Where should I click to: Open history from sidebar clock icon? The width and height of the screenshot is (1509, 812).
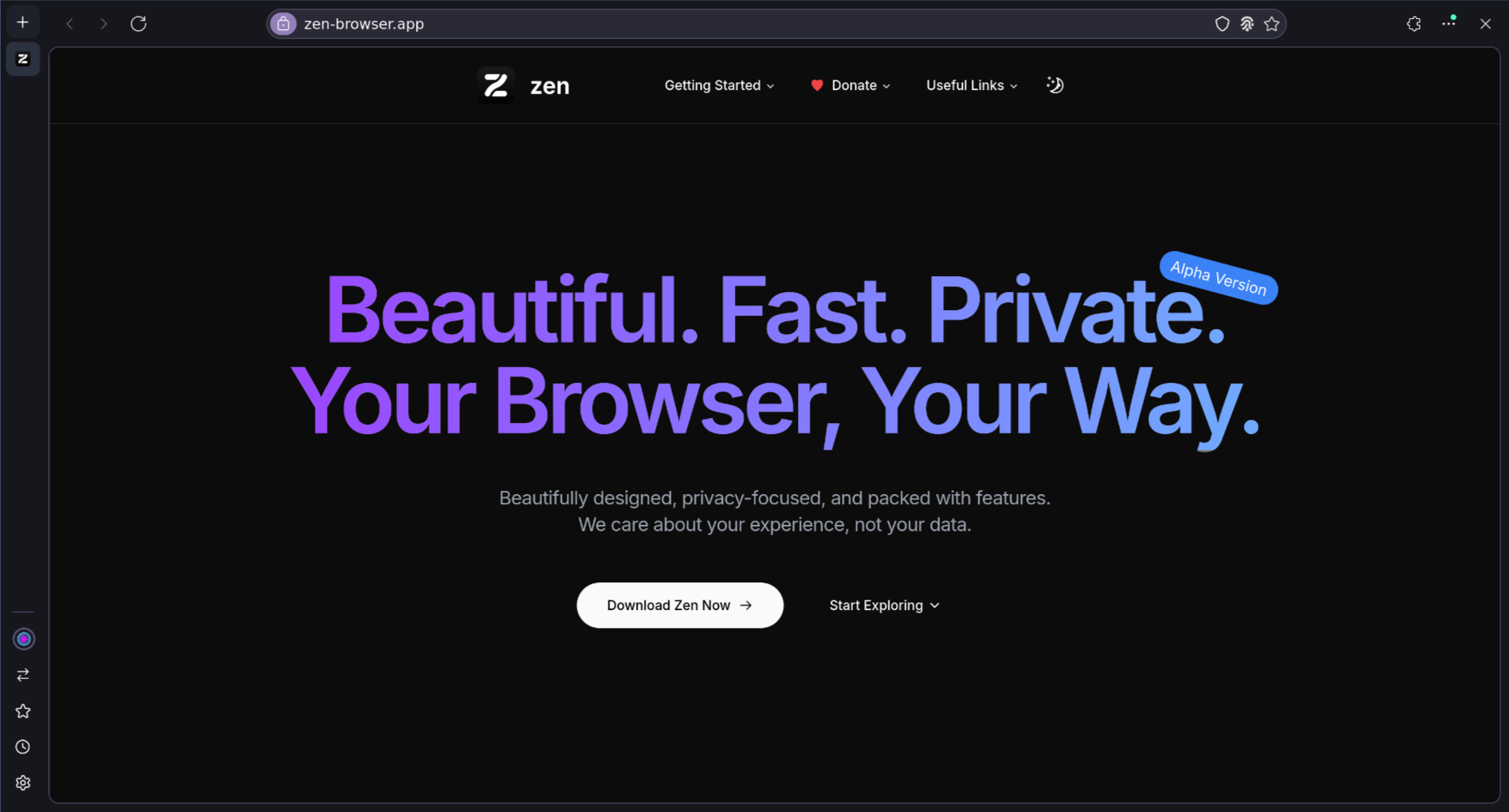click(23, 747)
